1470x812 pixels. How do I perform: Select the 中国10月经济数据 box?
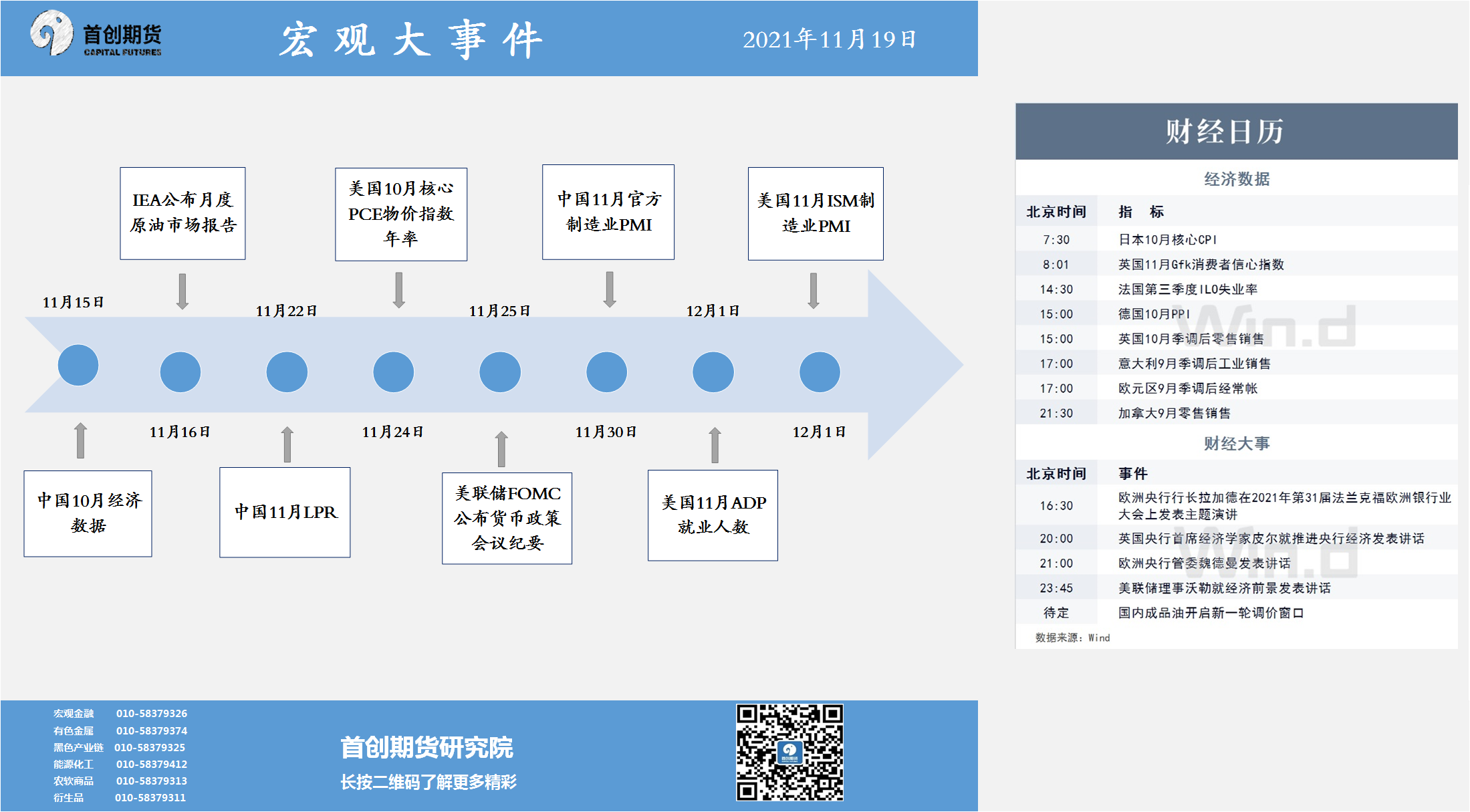[x=88, y=513]
